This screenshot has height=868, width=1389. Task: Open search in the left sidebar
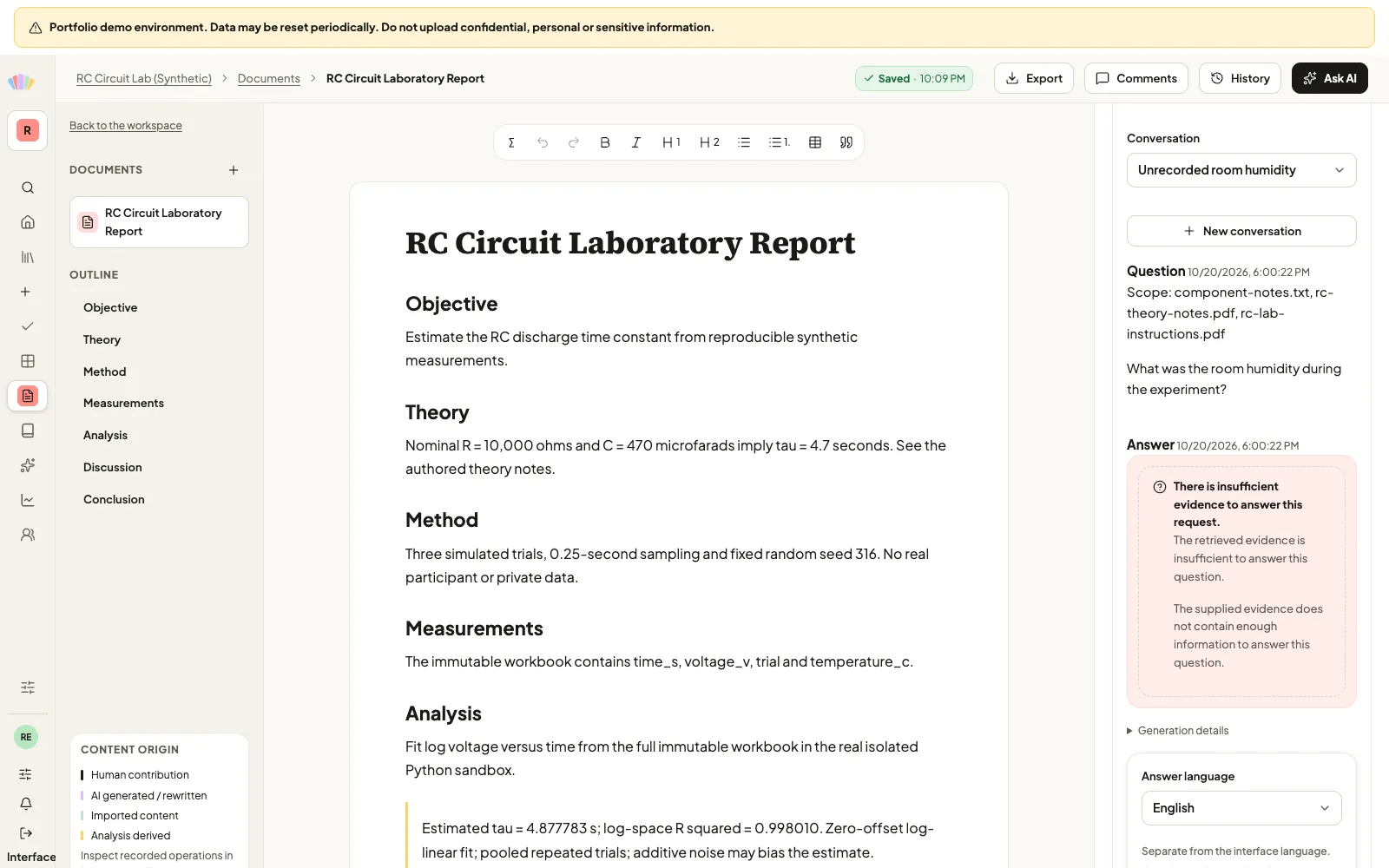[x=28, y=187]
